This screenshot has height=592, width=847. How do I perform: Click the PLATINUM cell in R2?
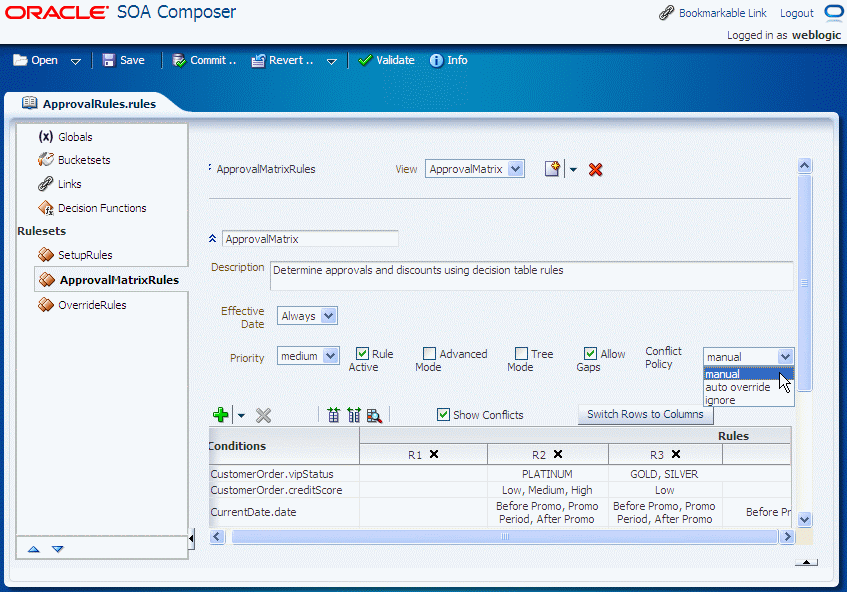(548, 474)
